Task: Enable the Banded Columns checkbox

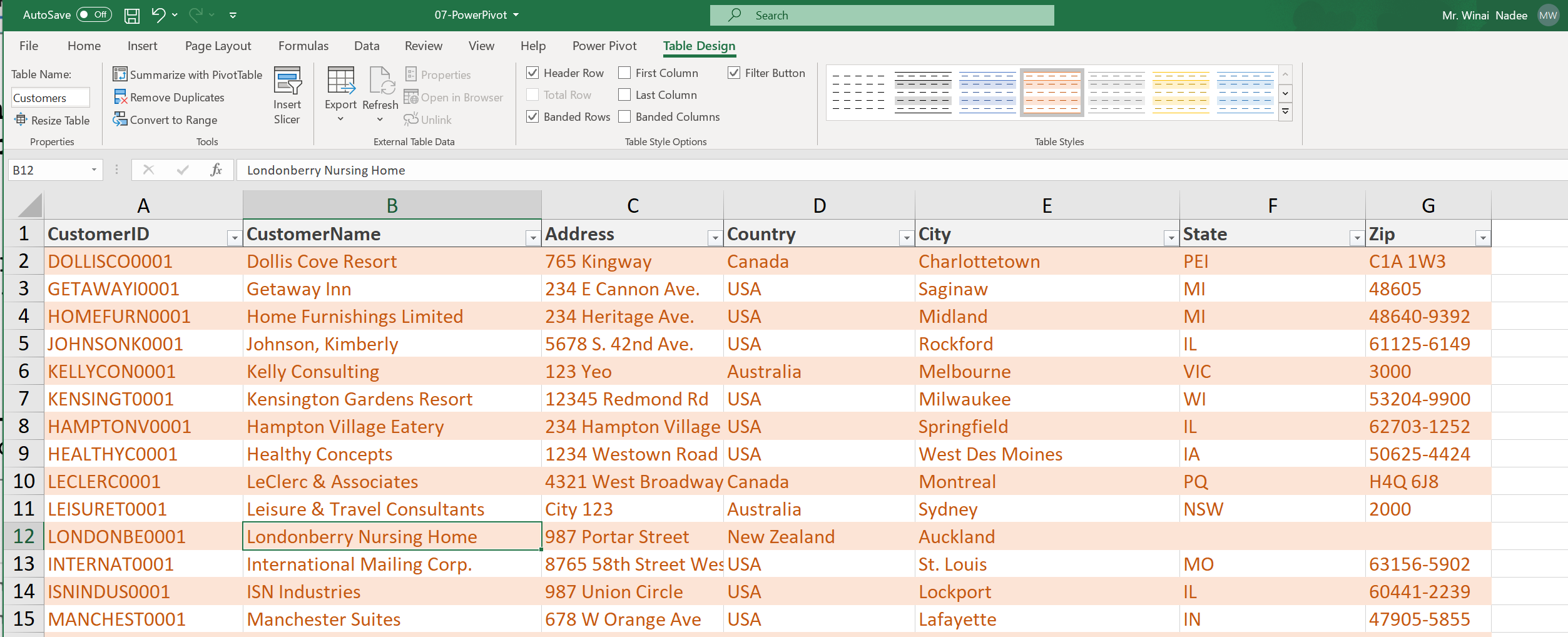Action: [x=624, y=116]
